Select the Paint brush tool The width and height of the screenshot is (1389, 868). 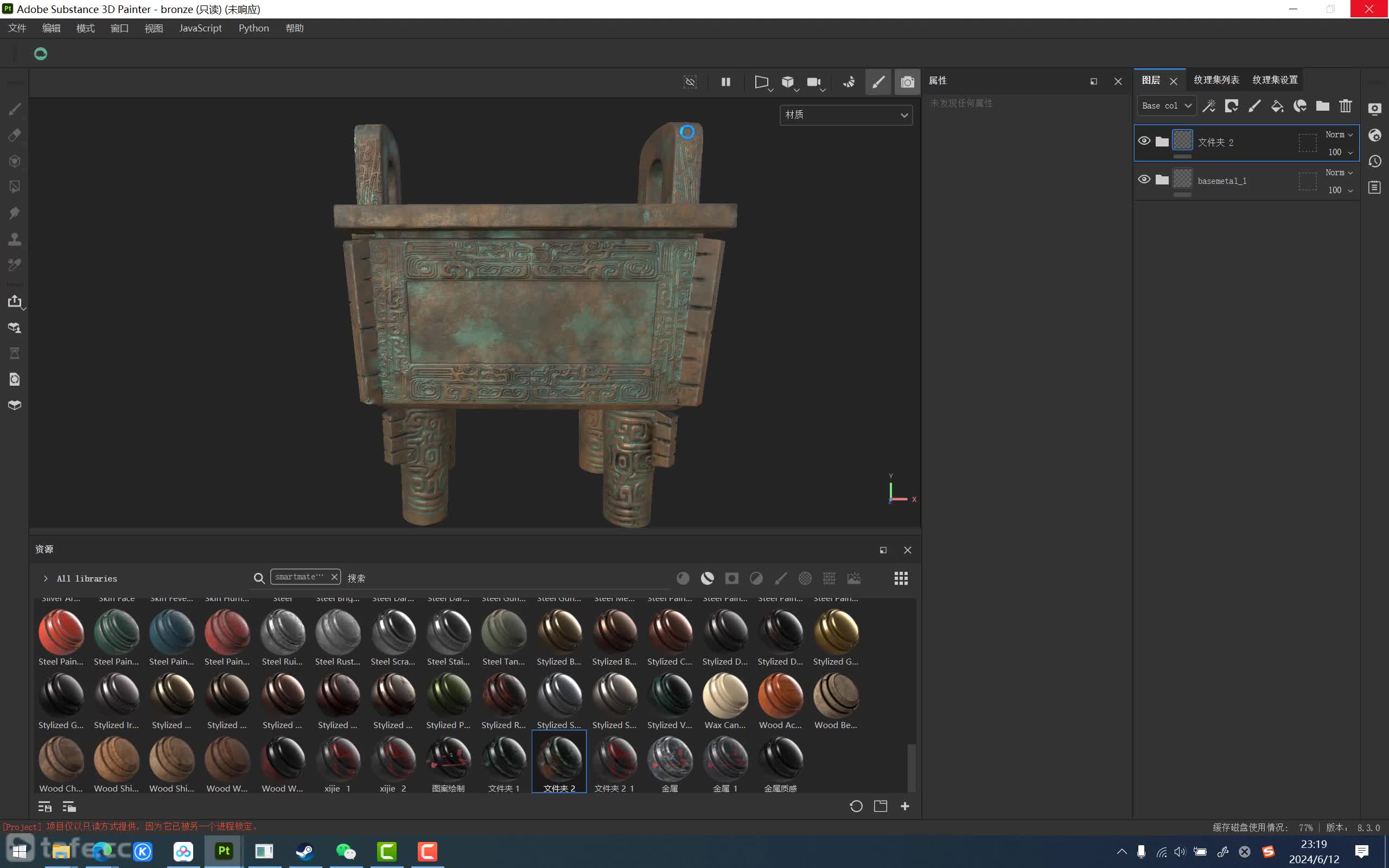tap(15, 109)
